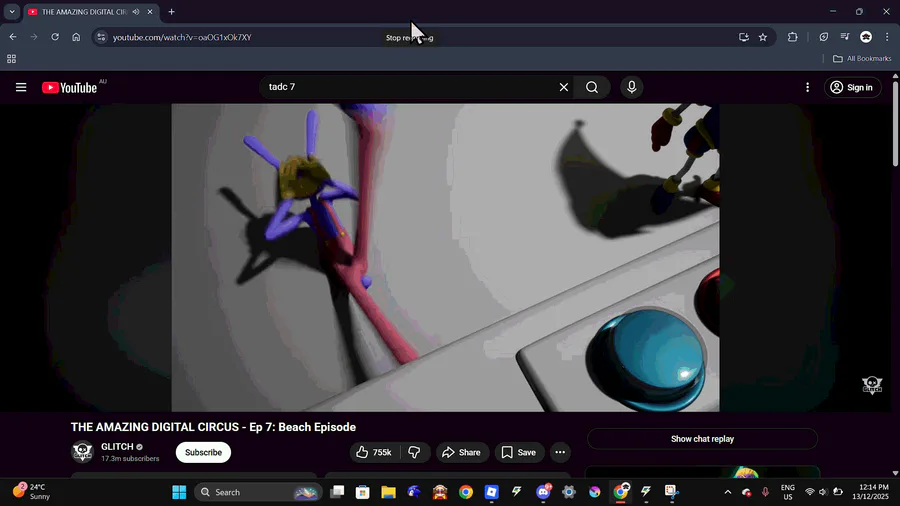Open the weather widget 24°C Sunny
The image size is (900, 506).
pyautogui.click(x=32, y=492)
